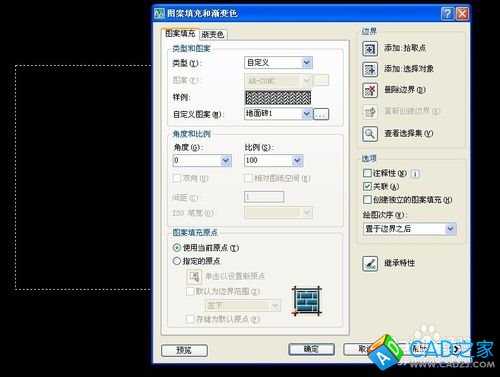Toggle the Double (双向) checkbox
This screenshot has width=500, height=377.
177,178
